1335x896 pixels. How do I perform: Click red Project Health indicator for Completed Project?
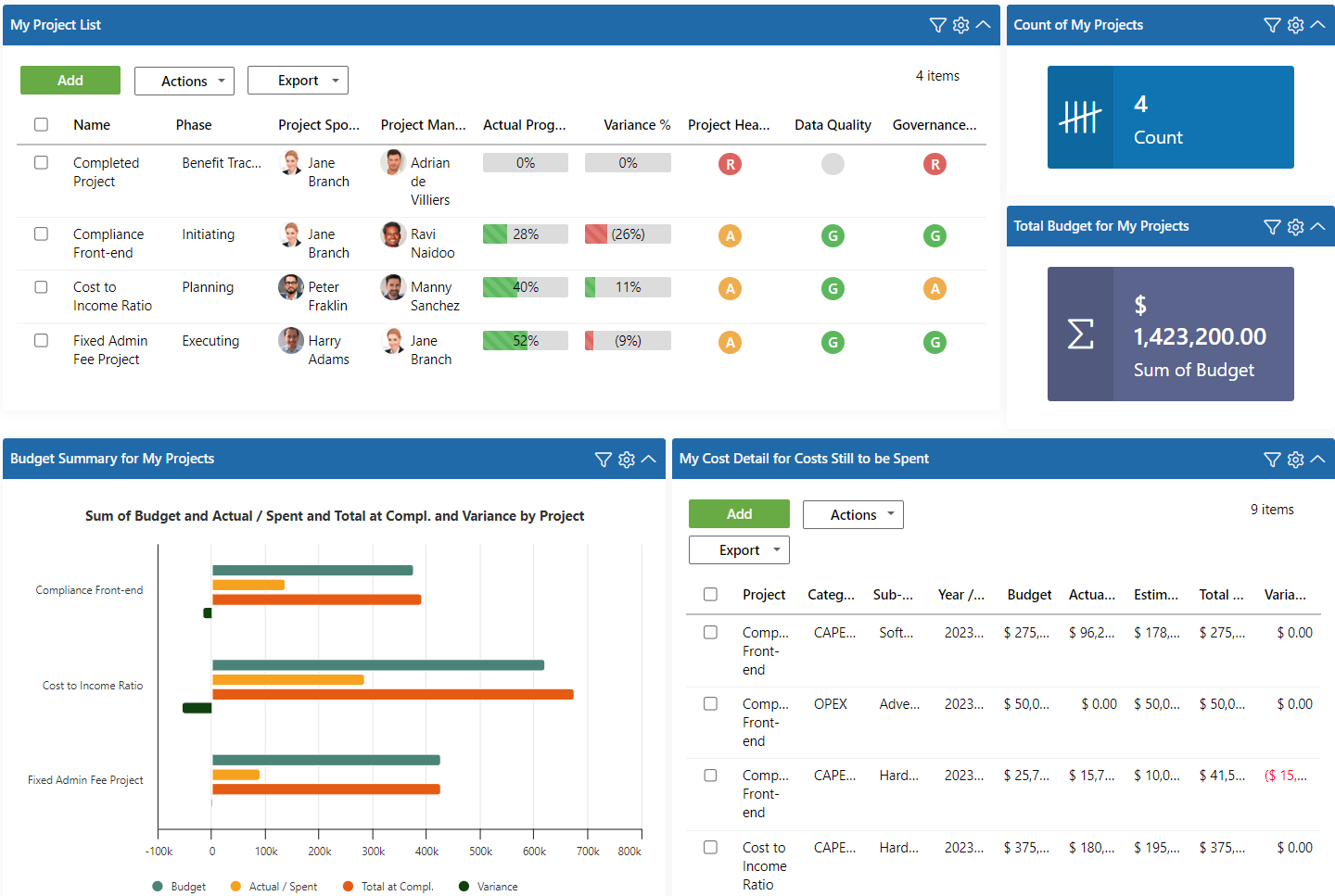point(730,164)
